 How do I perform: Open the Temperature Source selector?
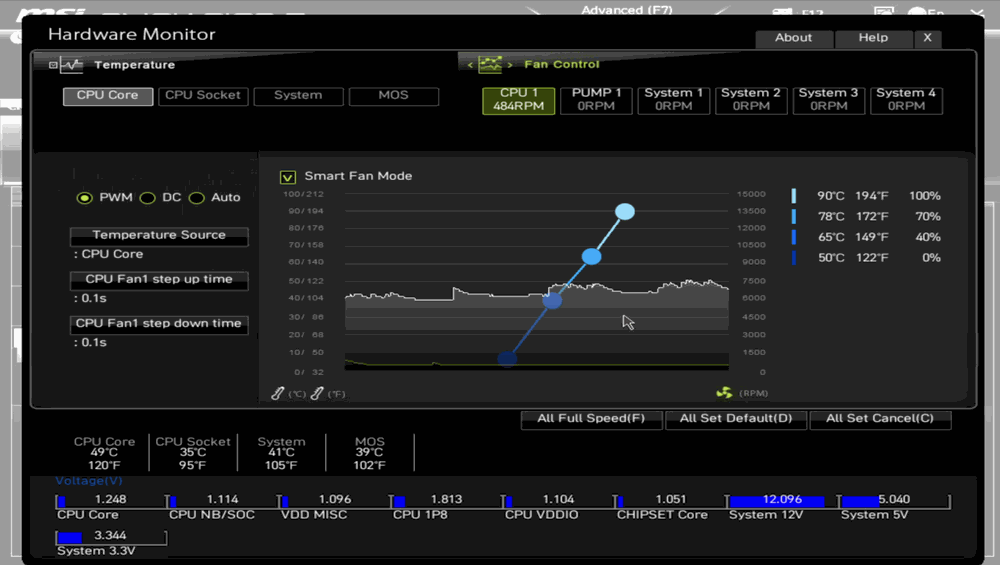pyautogui.click(x=159, y=236)
